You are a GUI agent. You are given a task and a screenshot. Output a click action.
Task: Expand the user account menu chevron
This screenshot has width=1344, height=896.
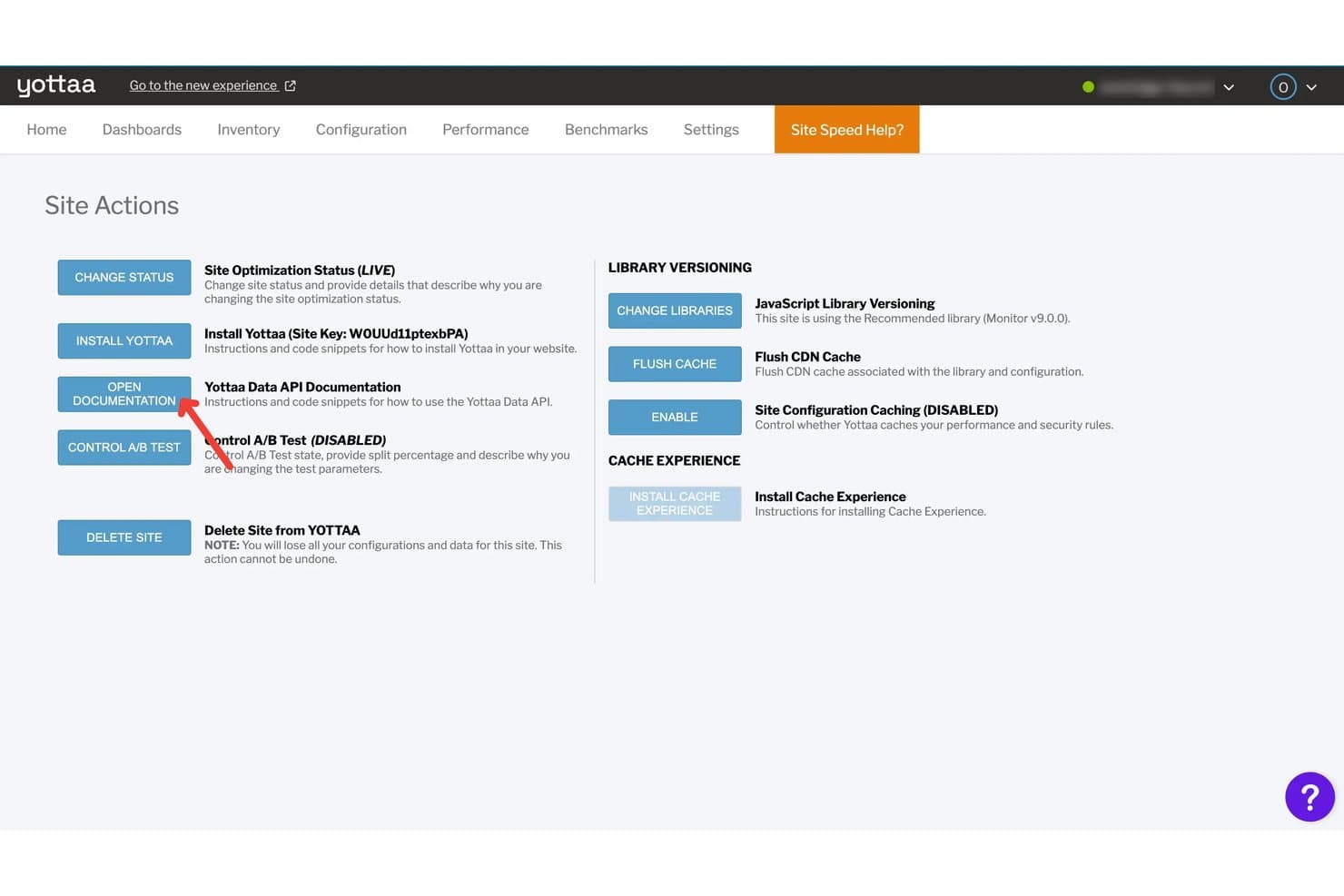[x=1311, y=87]
